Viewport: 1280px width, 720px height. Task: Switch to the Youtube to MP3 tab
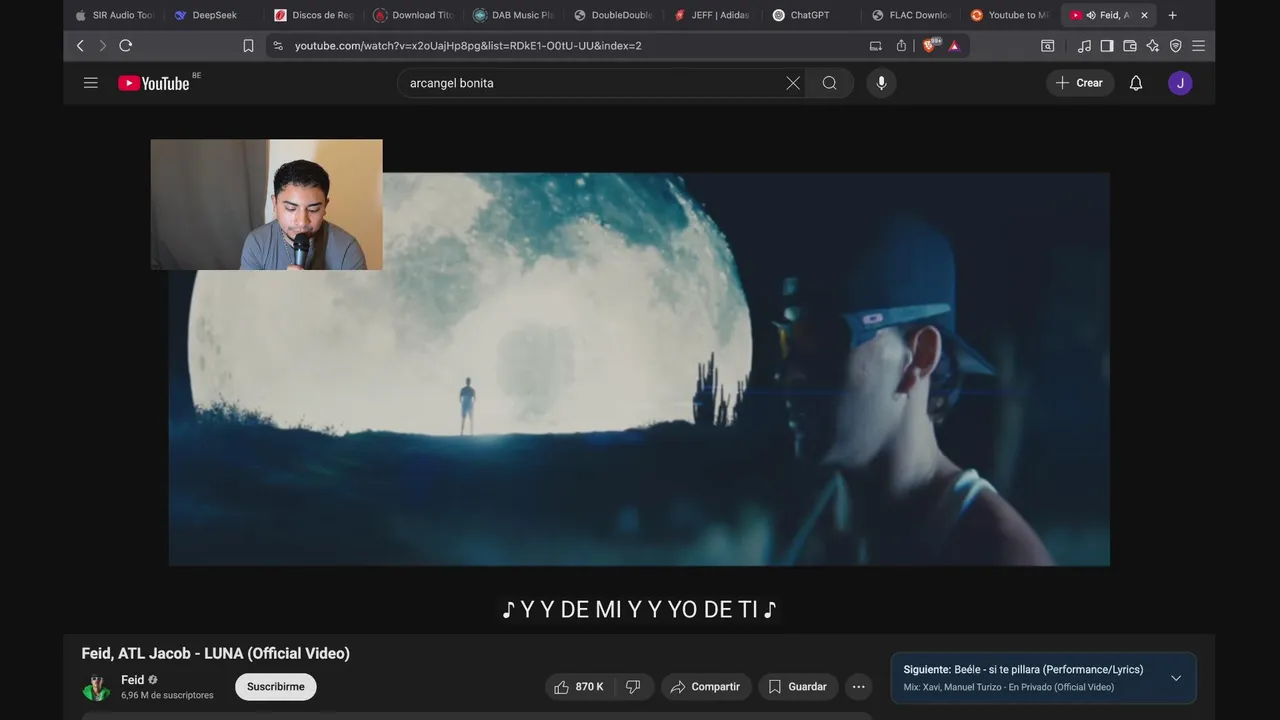click(x=1010, y=15)
